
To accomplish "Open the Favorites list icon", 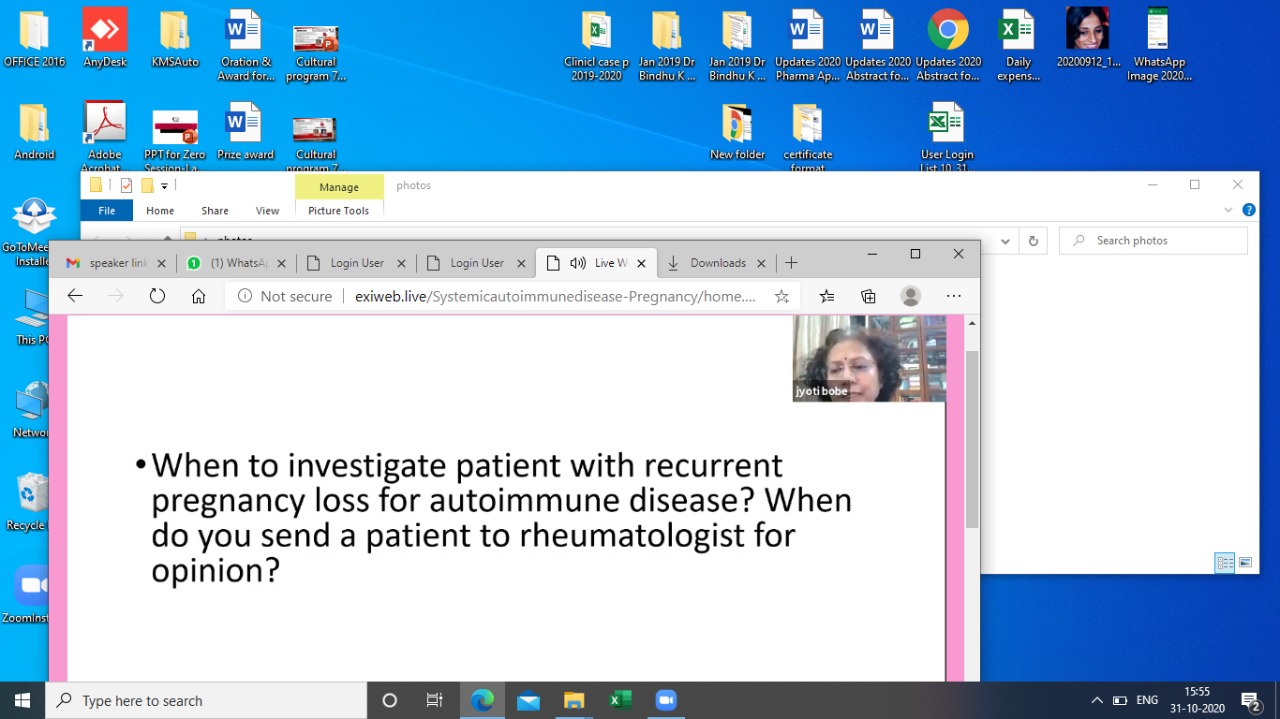I will click(x=826, y=296).
